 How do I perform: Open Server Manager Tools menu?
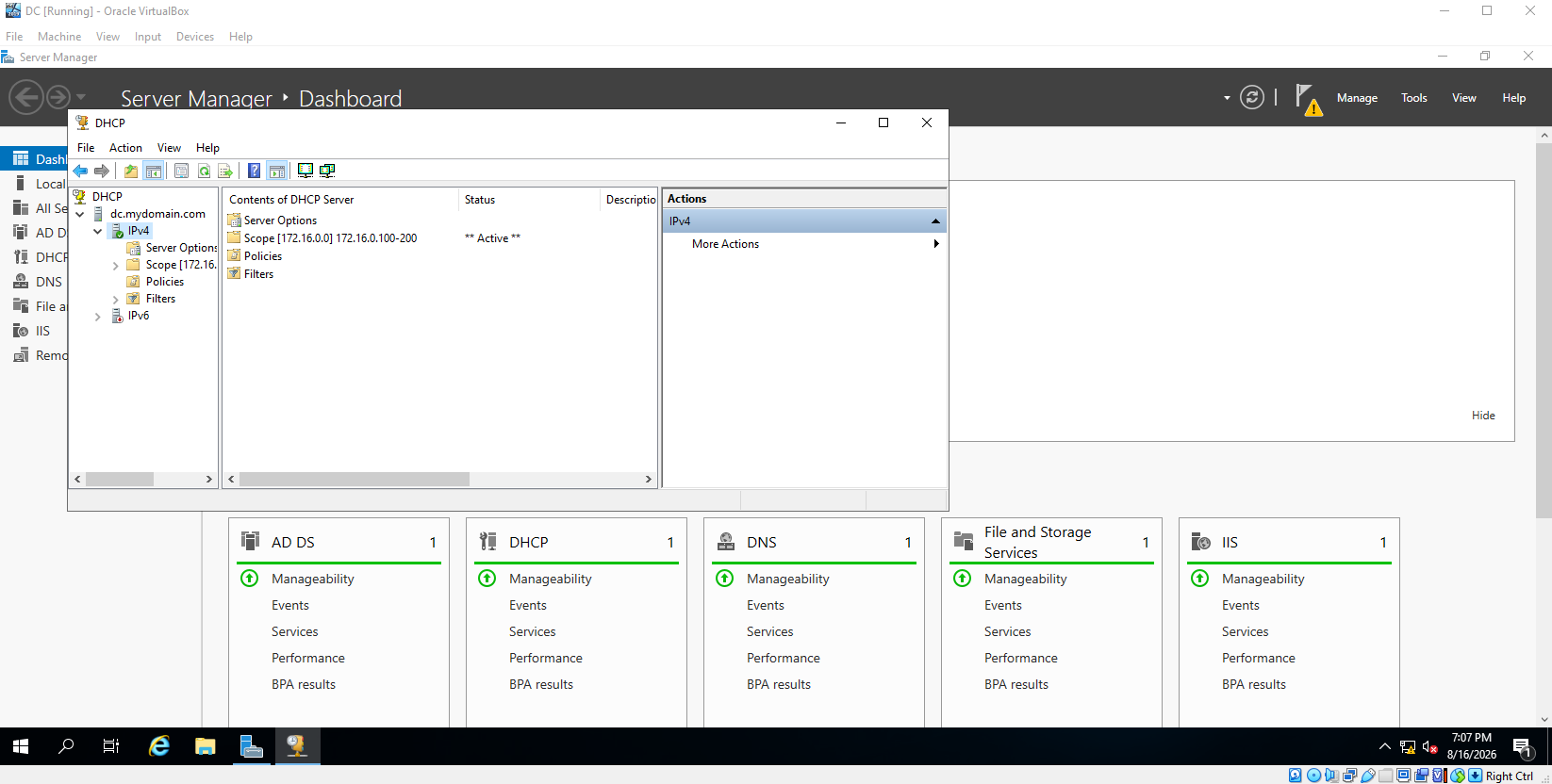1413,98
